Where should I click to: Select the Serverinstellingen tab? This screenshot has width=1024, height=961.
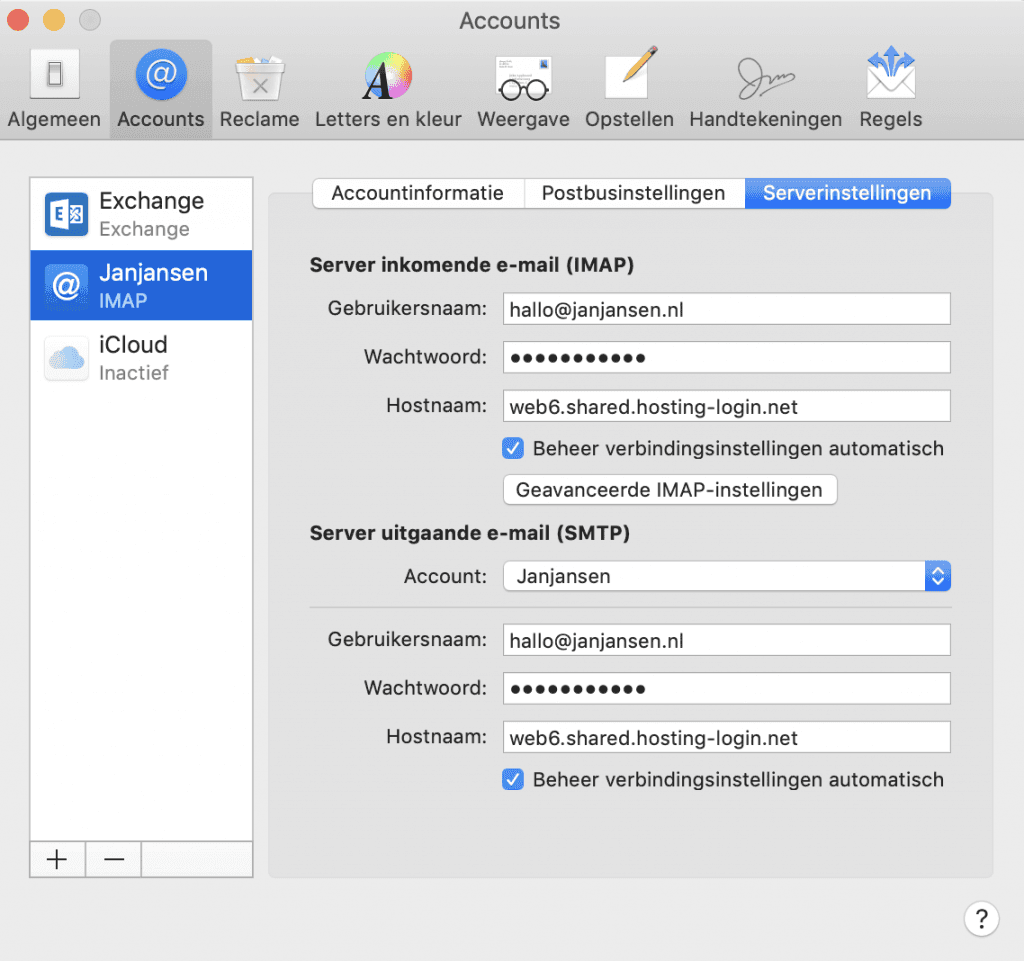pyautogui.click(x=847, y=194)
